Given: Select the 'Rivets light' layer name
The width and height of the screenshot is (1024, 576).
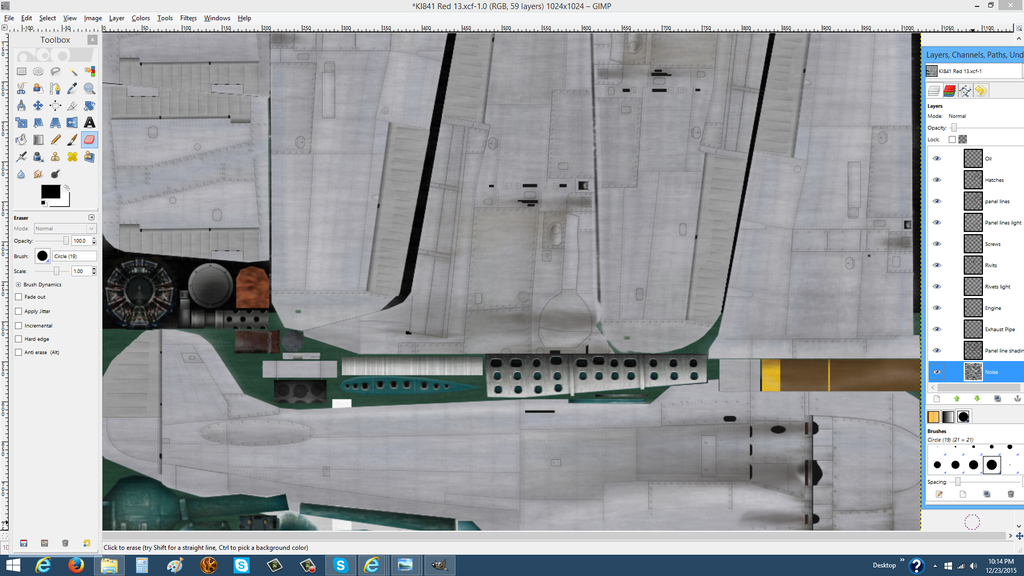Looking at the screenshot, I should tap(997, 287).
